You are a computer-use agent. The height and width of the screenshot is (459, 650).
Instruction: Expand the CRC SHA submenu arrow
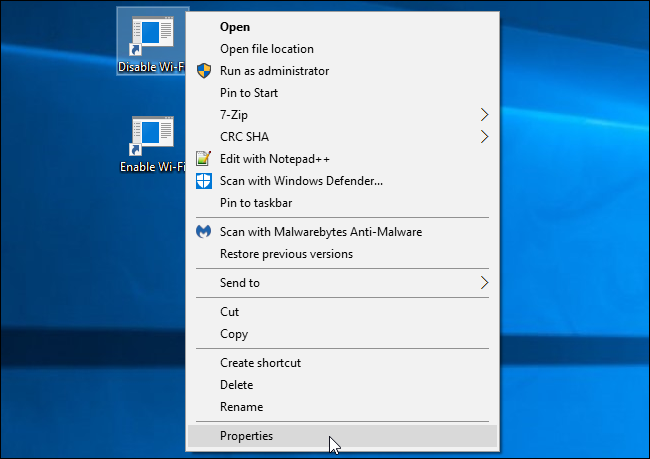tap(484, 137)
